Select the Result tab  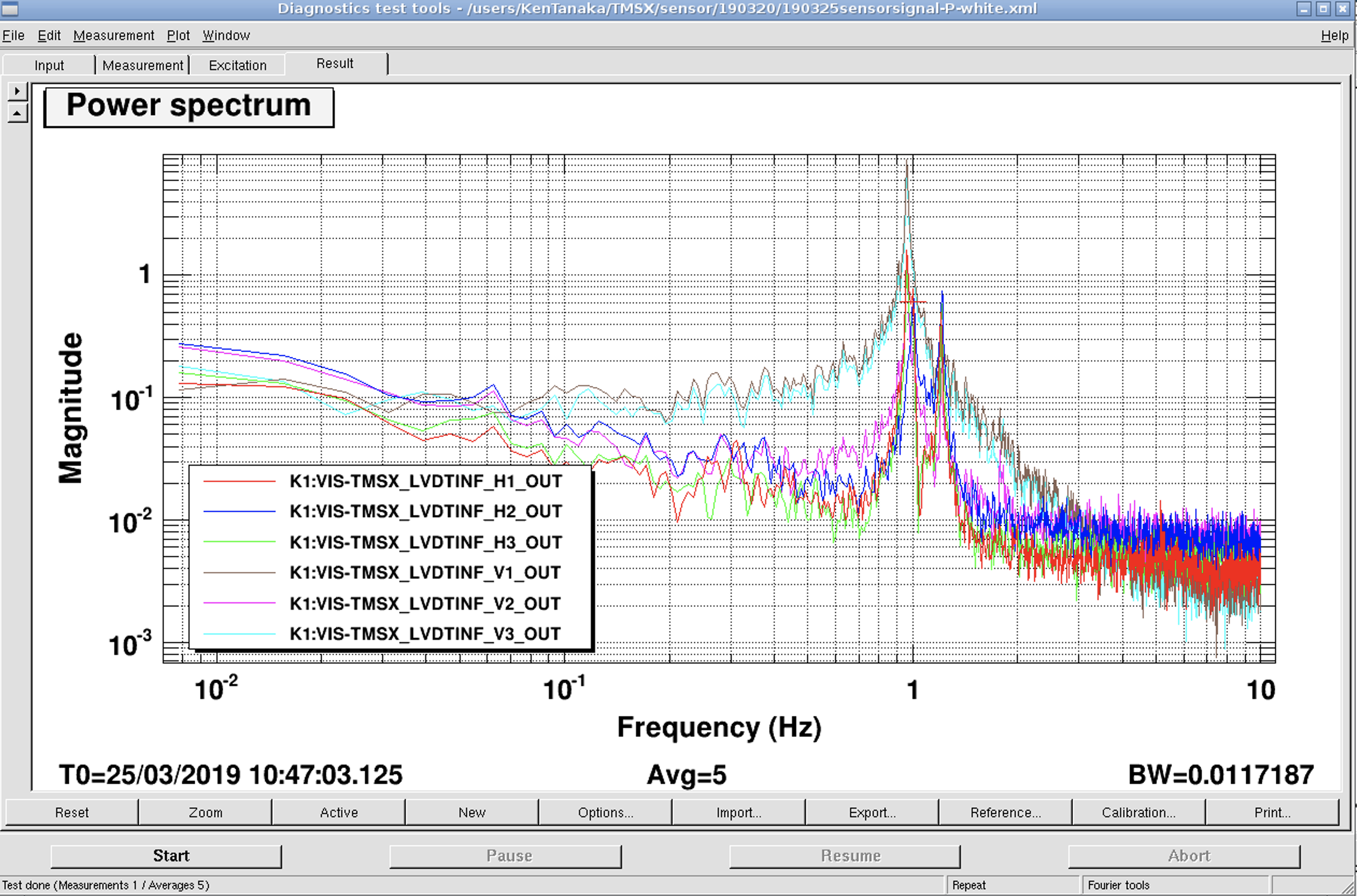coord(336,63)
